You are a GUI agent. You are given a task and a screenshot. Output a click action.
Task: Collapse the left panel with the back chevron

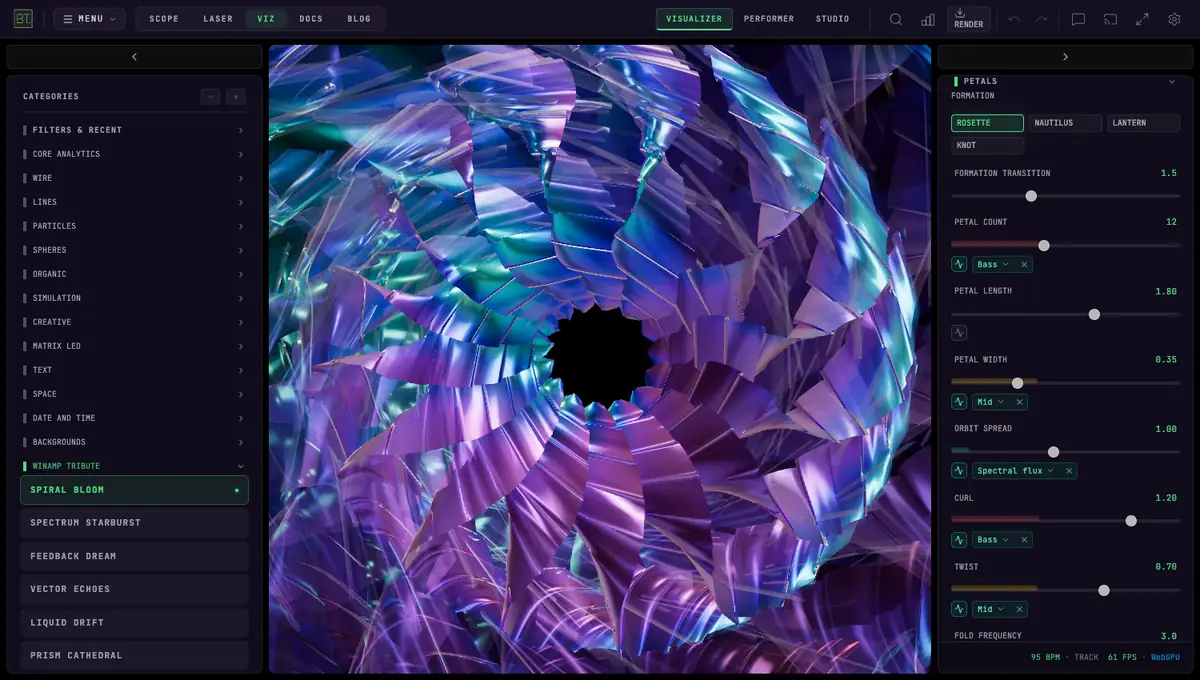coord(134,57)
